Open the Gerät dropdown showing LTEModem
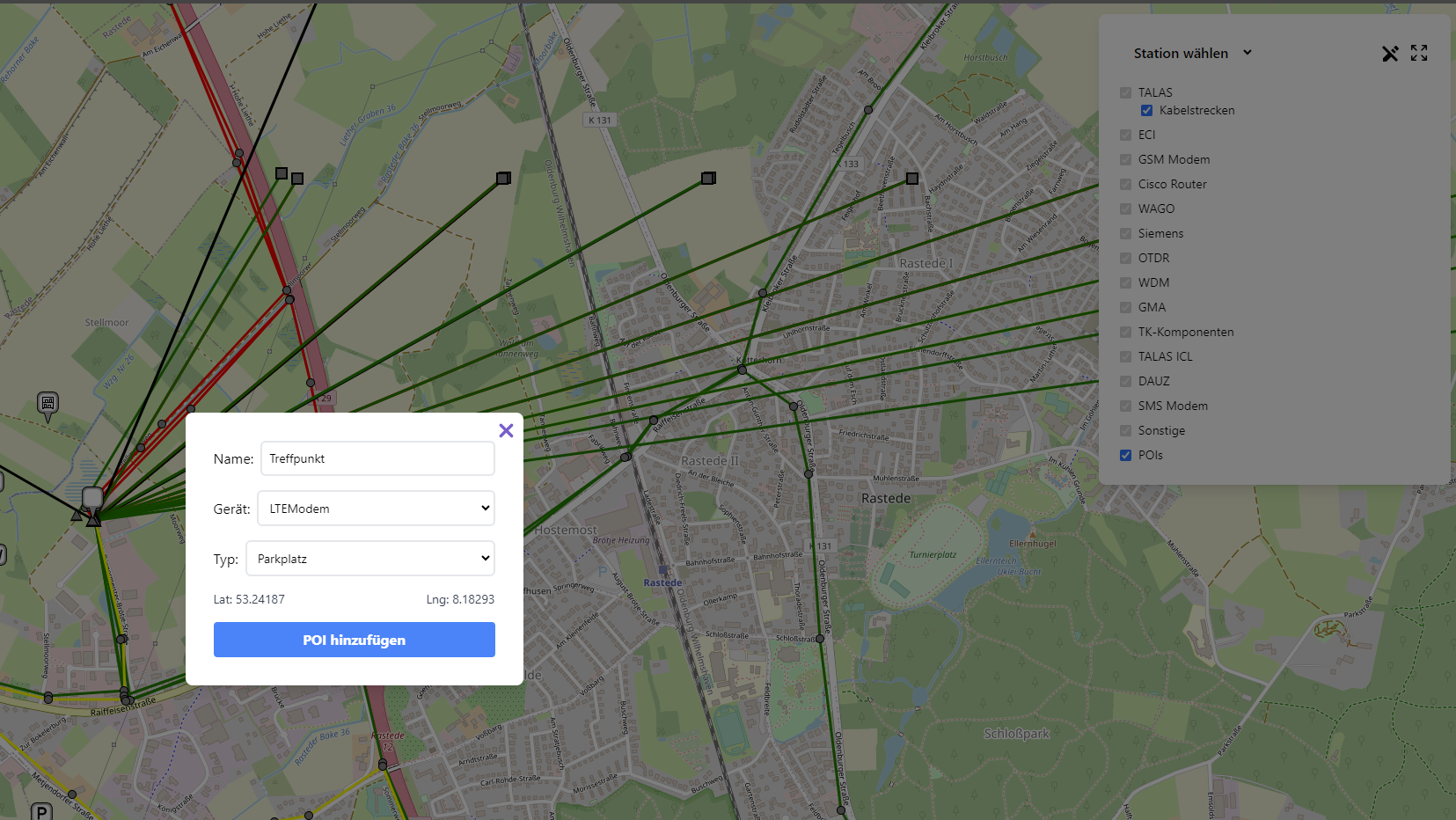The width and height of the screenshot is (1456, 820). [376, 509]
